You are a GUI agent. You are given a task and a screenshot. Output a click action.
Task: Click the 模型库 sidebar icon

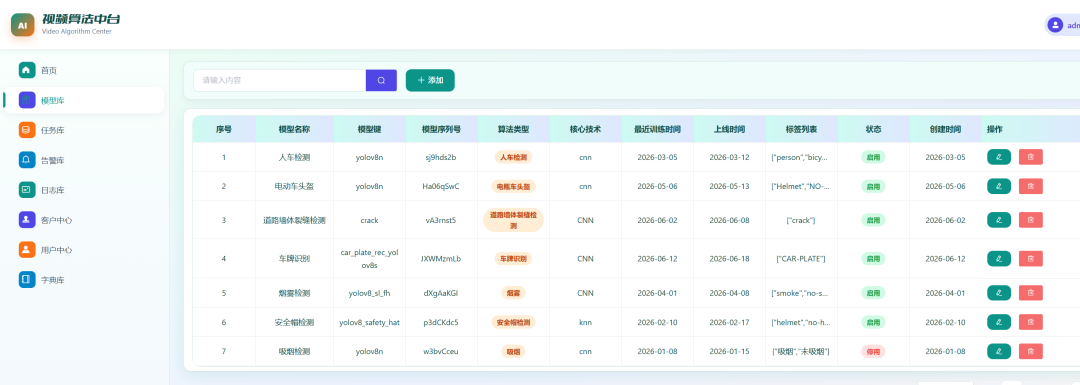pos(27,101)
